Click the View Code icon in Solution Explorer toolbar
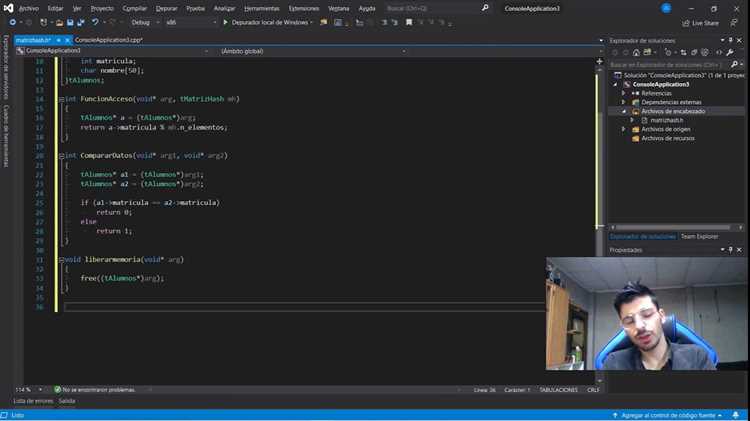The image size is (750, 421). click(719, 52)
